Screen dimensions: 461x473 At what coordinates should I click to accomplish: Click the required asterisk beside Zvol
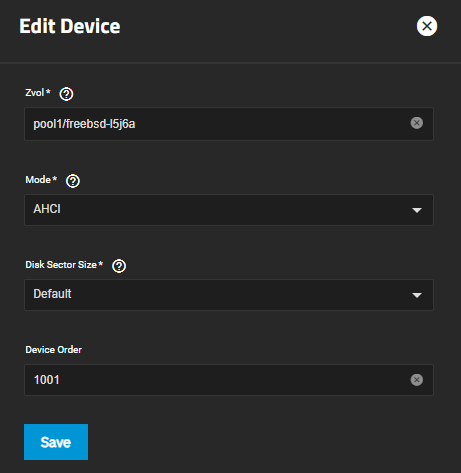coord(48,92)
